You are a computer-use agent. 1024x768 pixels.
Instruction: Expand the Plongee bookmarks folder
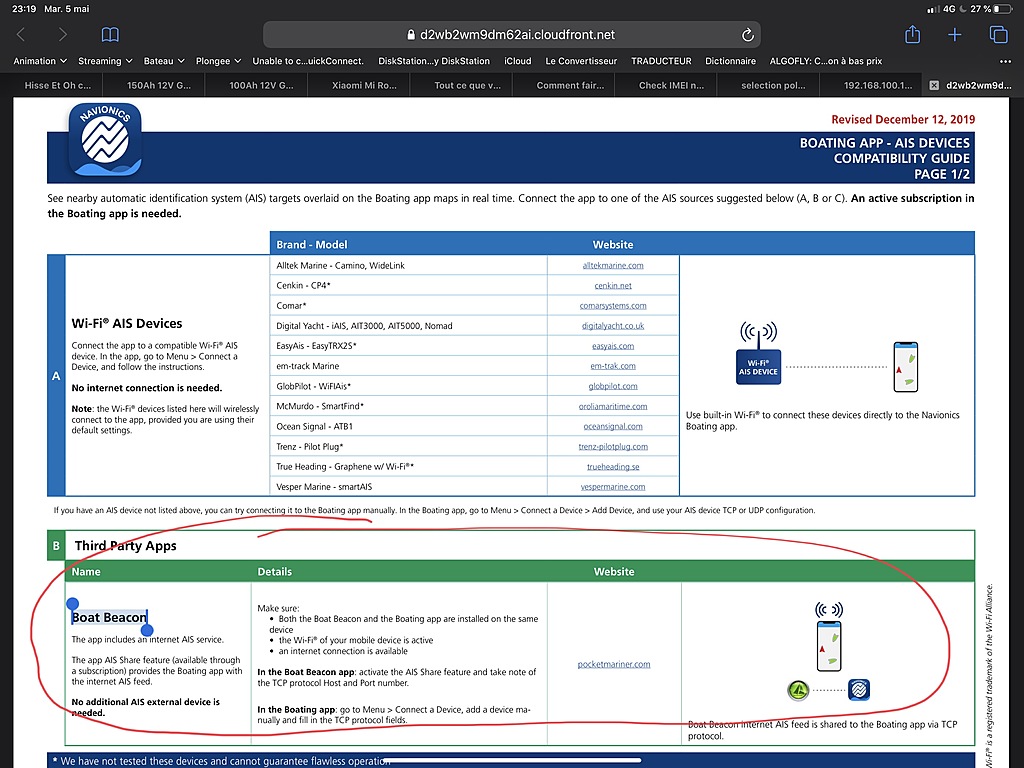[x=218, y=61]
